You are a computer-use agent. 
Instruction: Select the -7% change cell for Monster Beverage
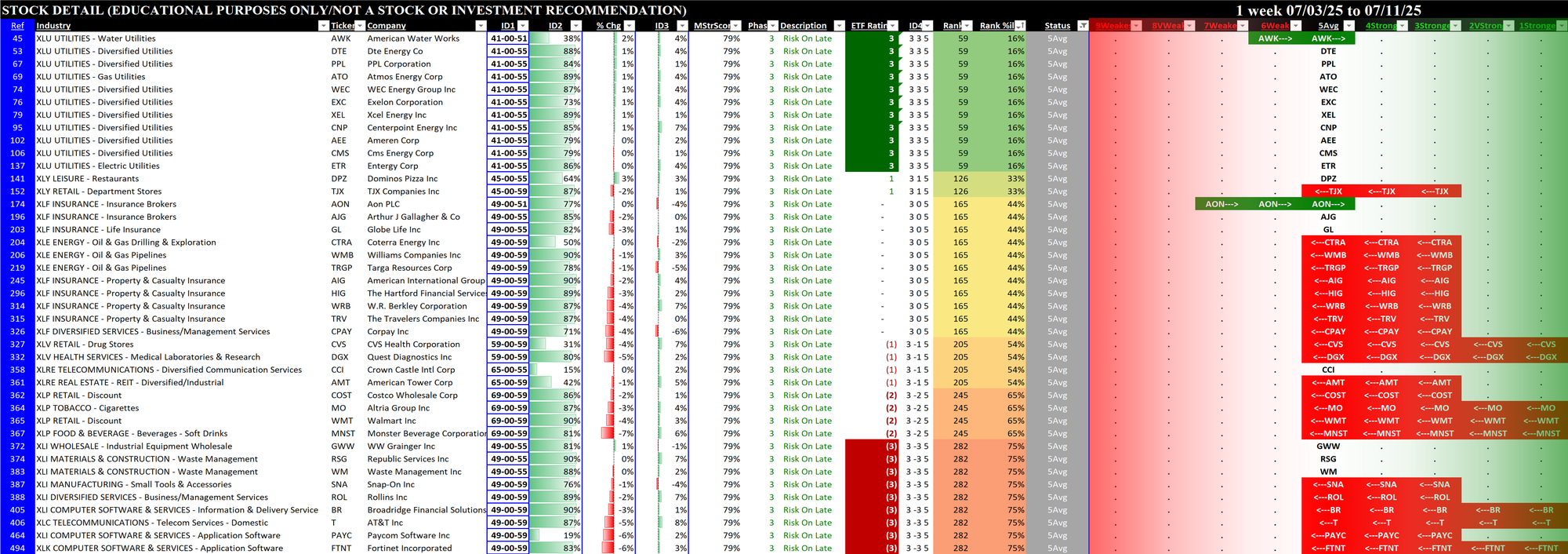click(x=609, y=433)
